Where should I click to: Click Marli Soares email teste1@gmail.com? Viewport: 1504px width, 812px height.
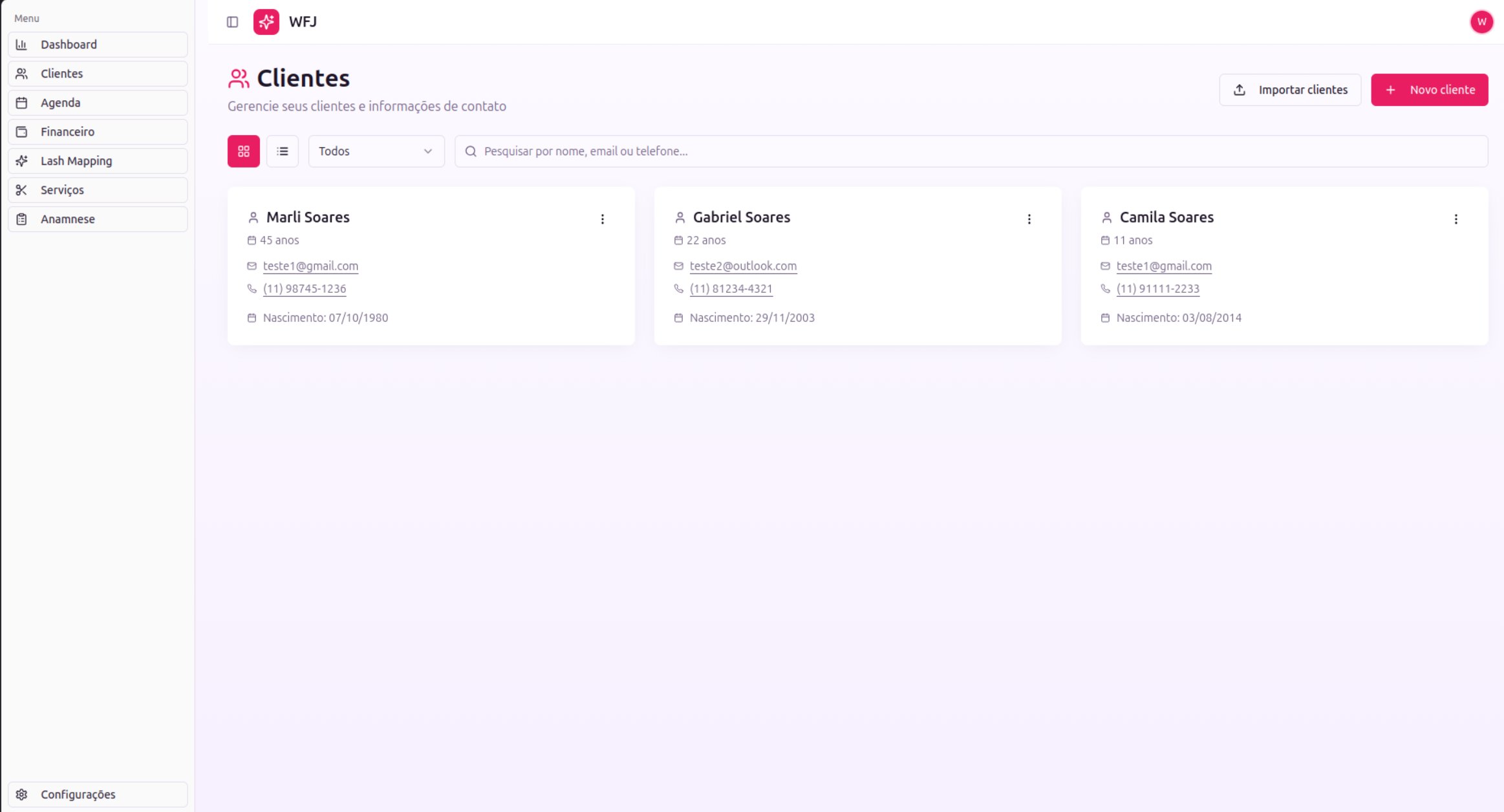click(x=310, y=266)
